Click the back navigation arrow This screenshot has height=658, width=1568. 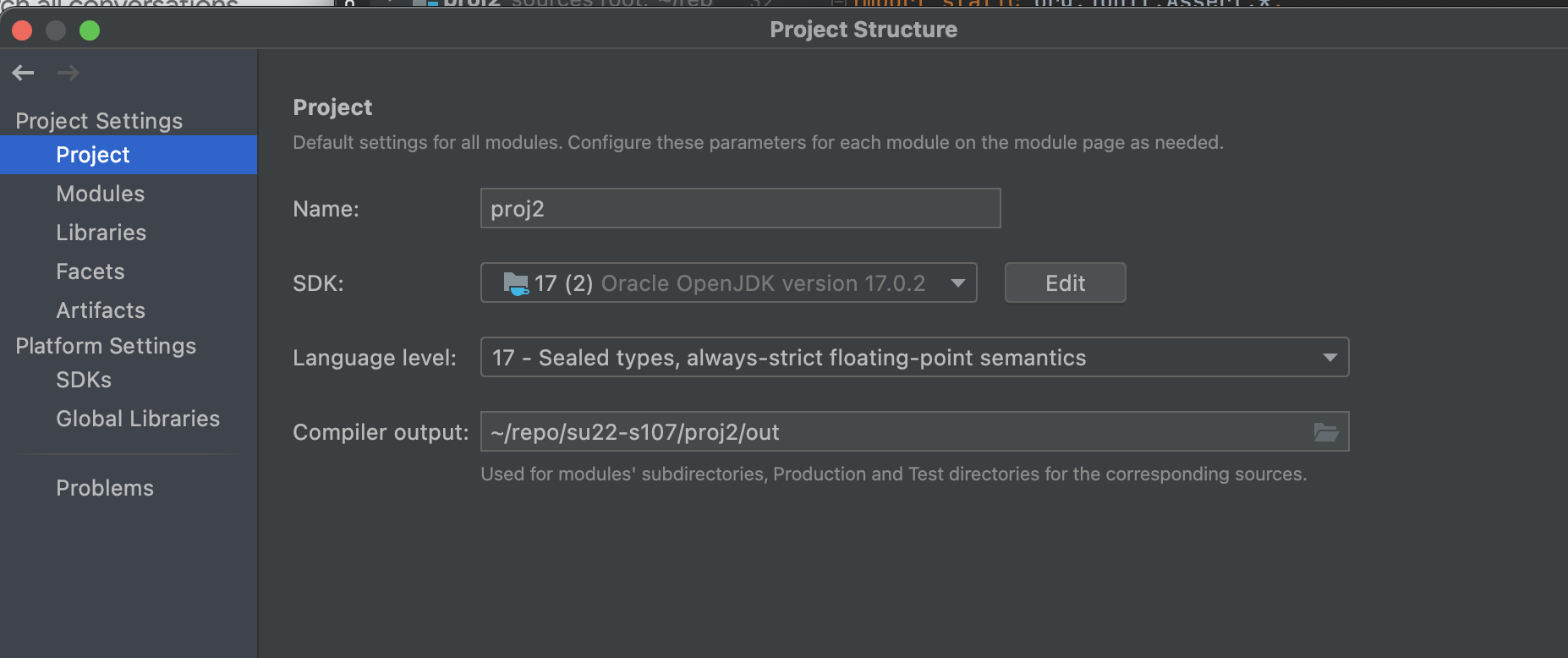[24, 73]
